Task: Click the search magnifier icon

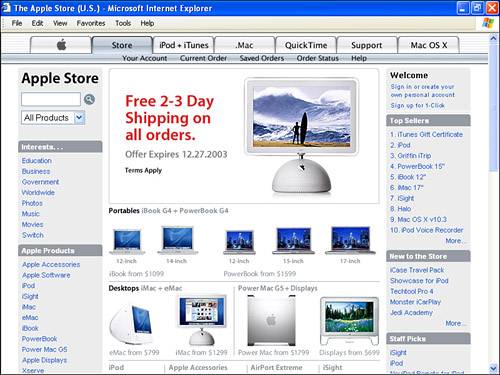Action: click(x=89, y=99)
